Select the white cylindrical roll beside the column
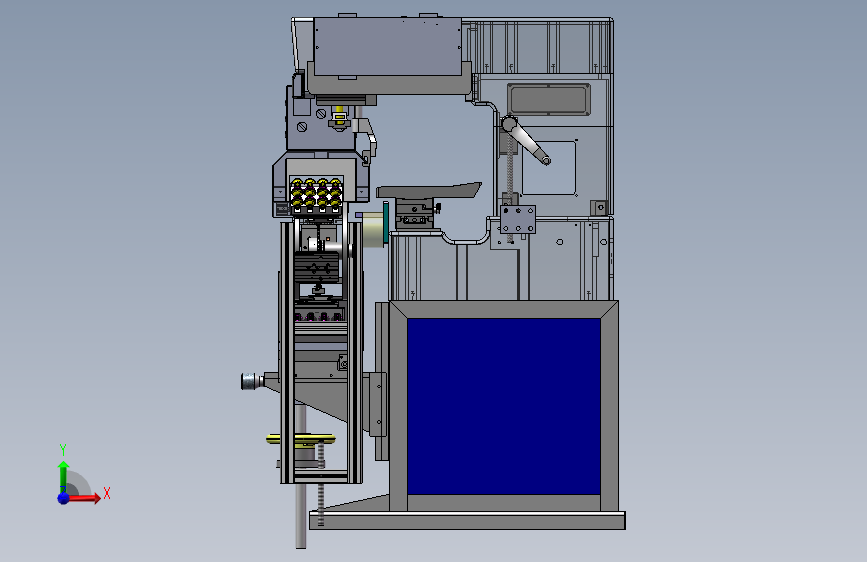867x562 pixels. point(373,231)
